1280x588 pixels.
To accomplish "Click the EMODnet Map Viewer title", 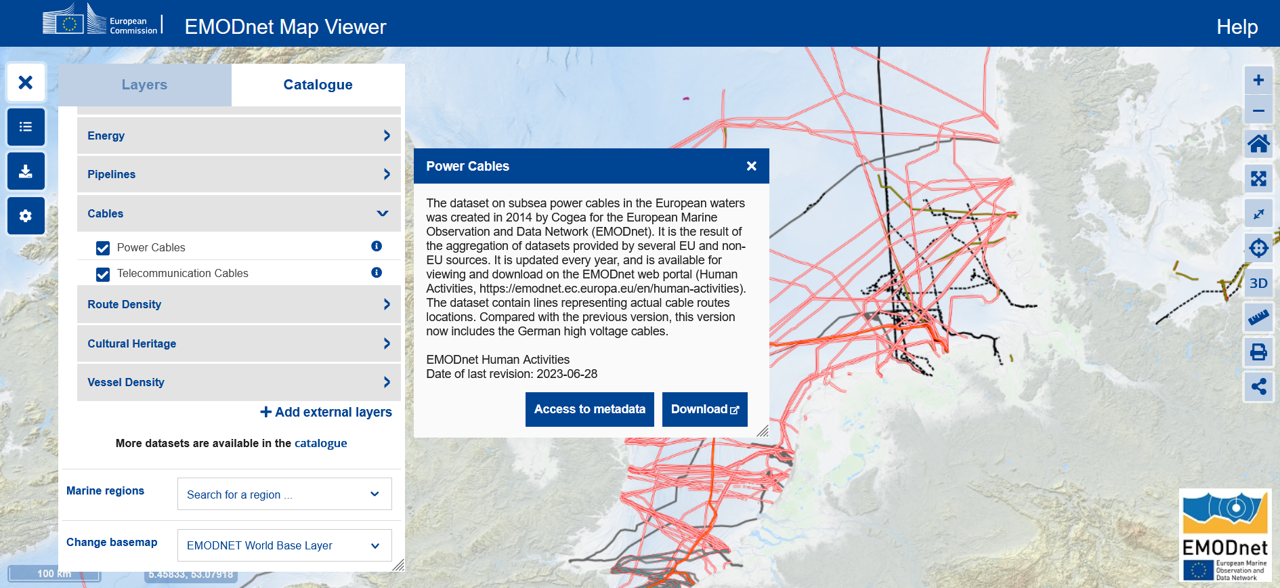I will point(285,27).
